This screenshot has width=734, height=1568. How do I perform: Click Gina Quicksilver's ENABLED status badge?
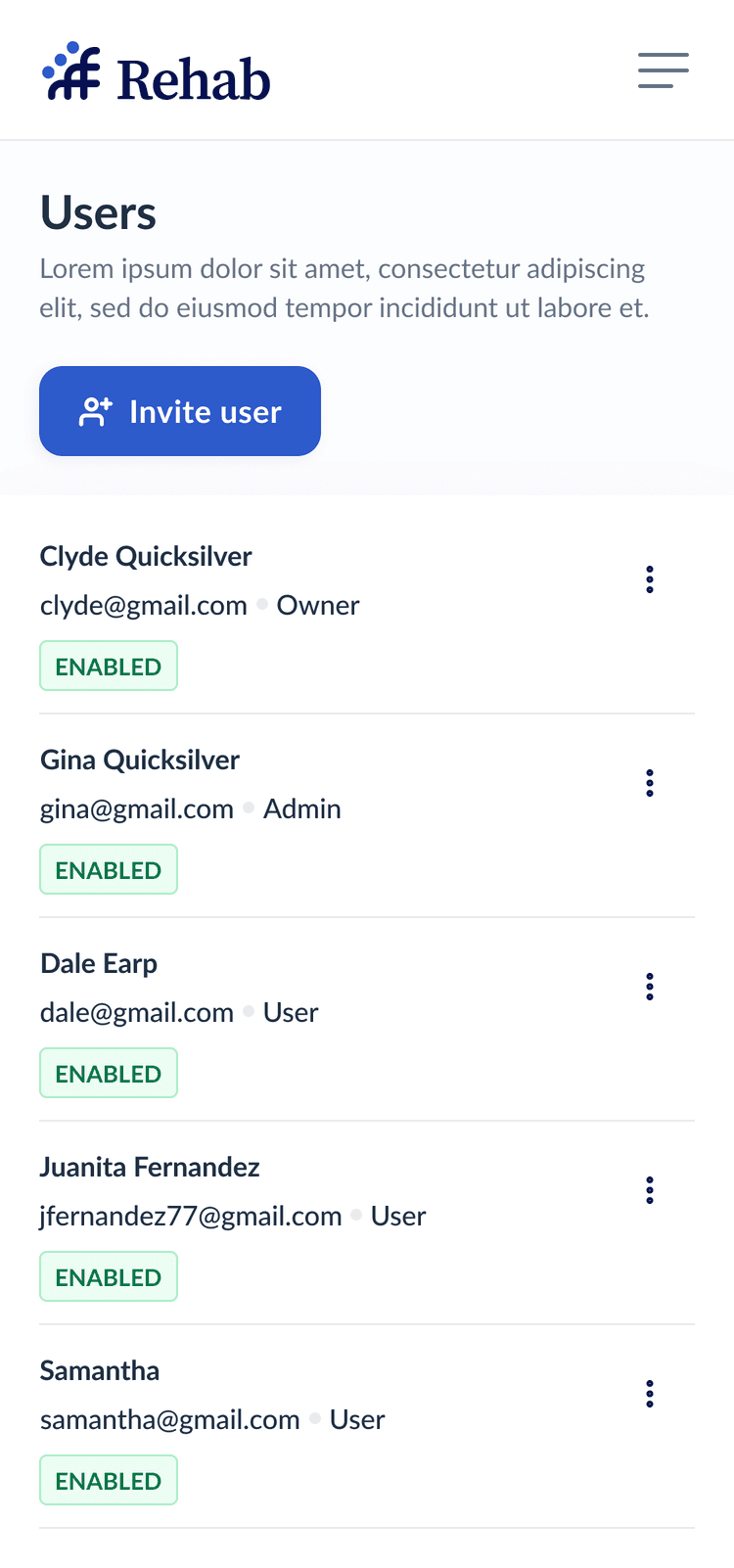tap(109, 870)
